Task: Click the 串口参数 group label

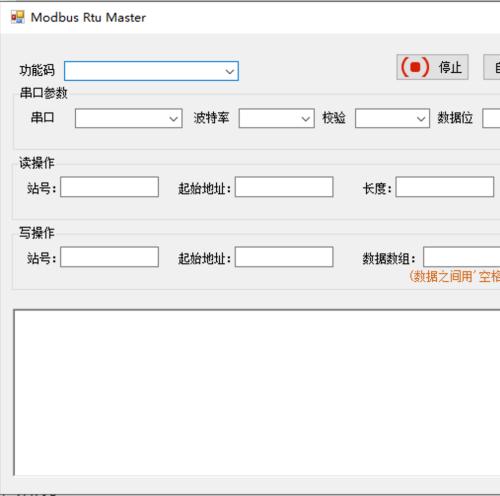Action: point(44,93)
